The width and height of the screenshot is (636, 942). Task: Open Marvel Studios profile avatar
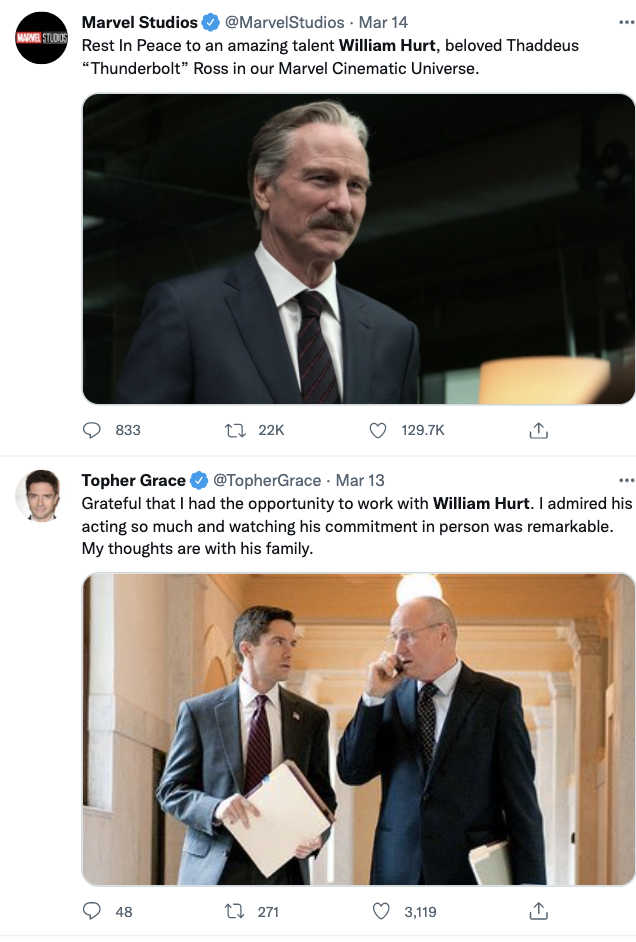[x=41, y=38]
